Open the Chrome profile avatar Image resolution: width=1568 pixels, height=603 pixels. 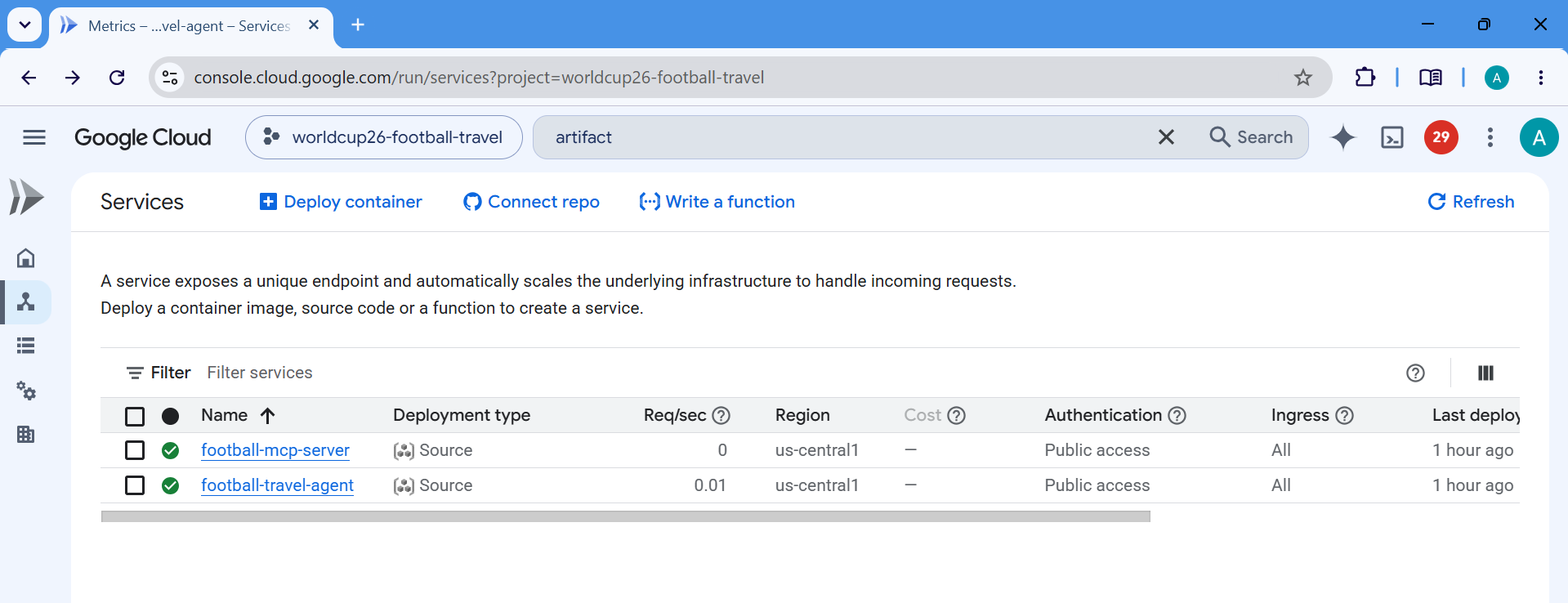point(1496,78)
